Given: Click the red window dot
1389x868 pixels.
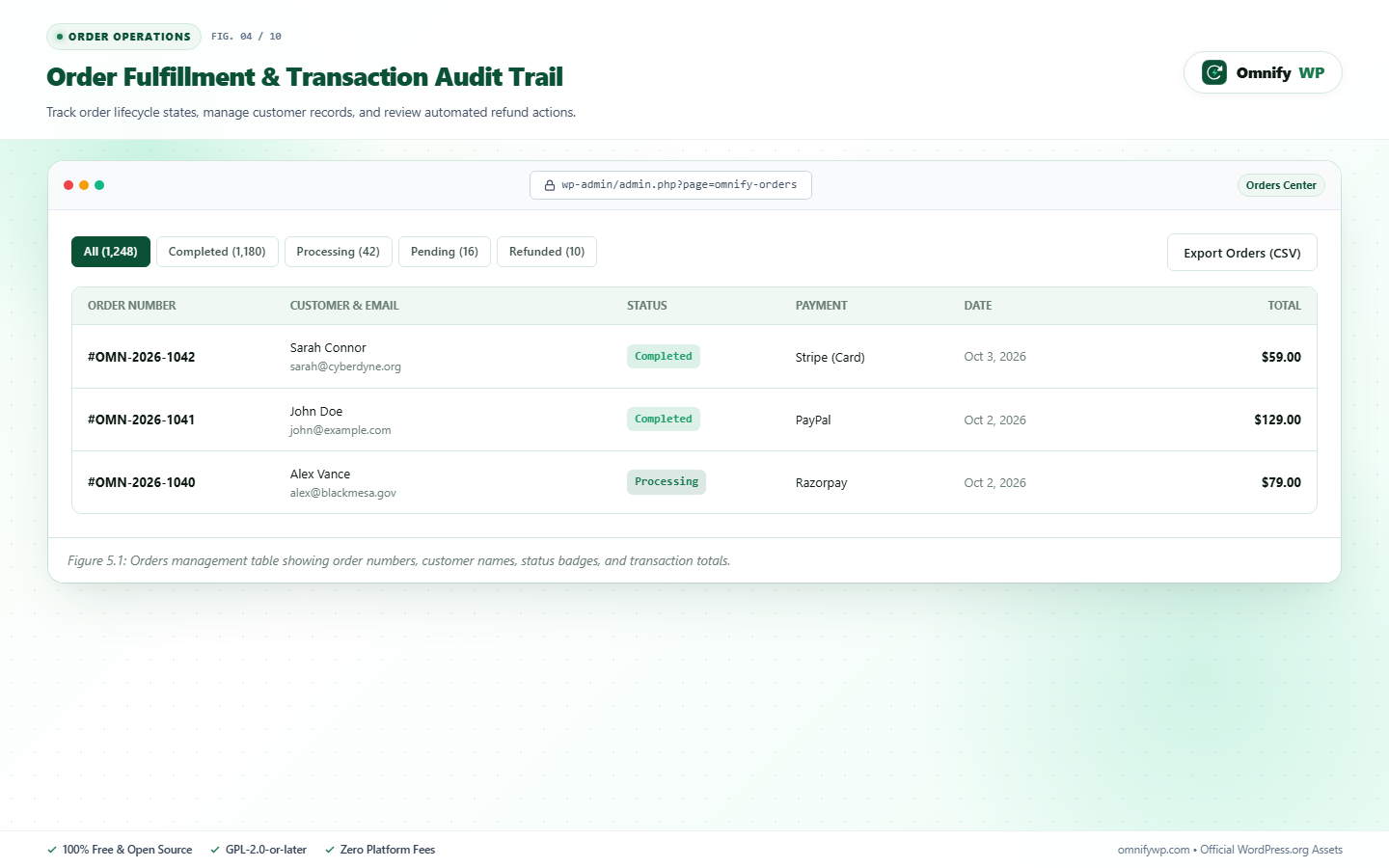Looking at the screenshot, I should (68, 185).
